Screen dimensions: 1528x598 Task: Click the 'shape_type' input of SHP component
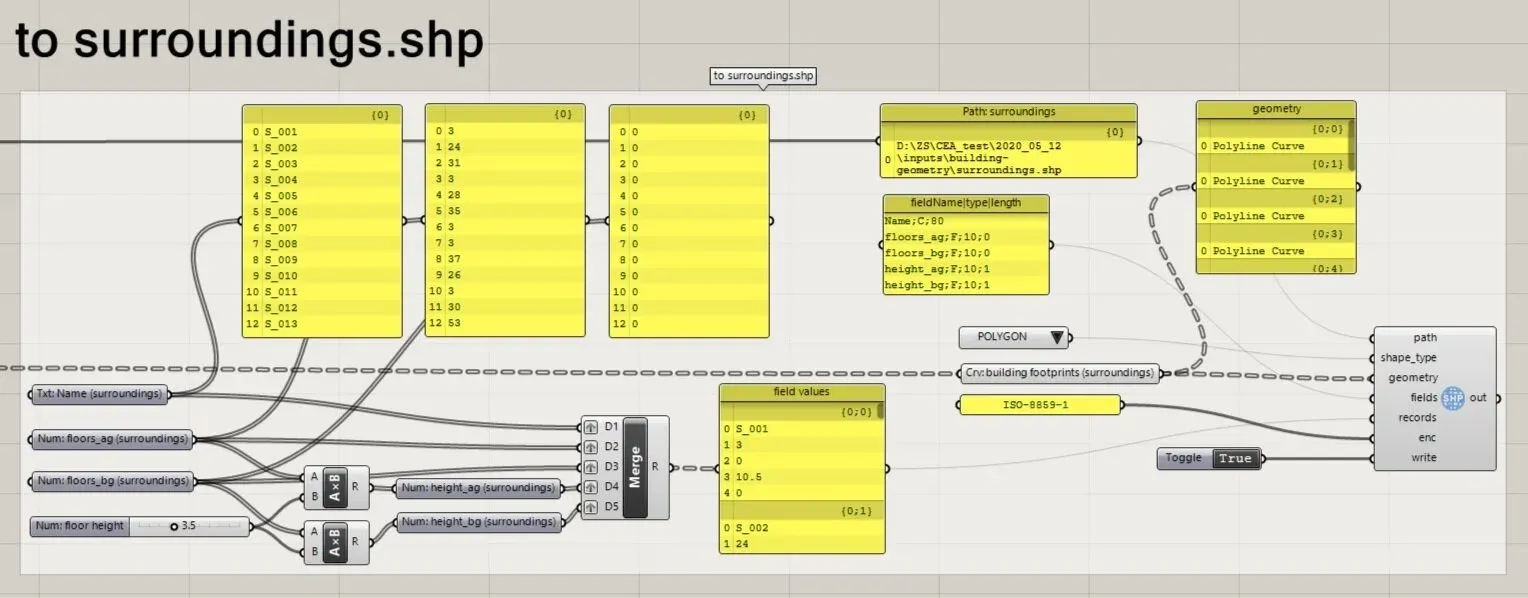1408,358
